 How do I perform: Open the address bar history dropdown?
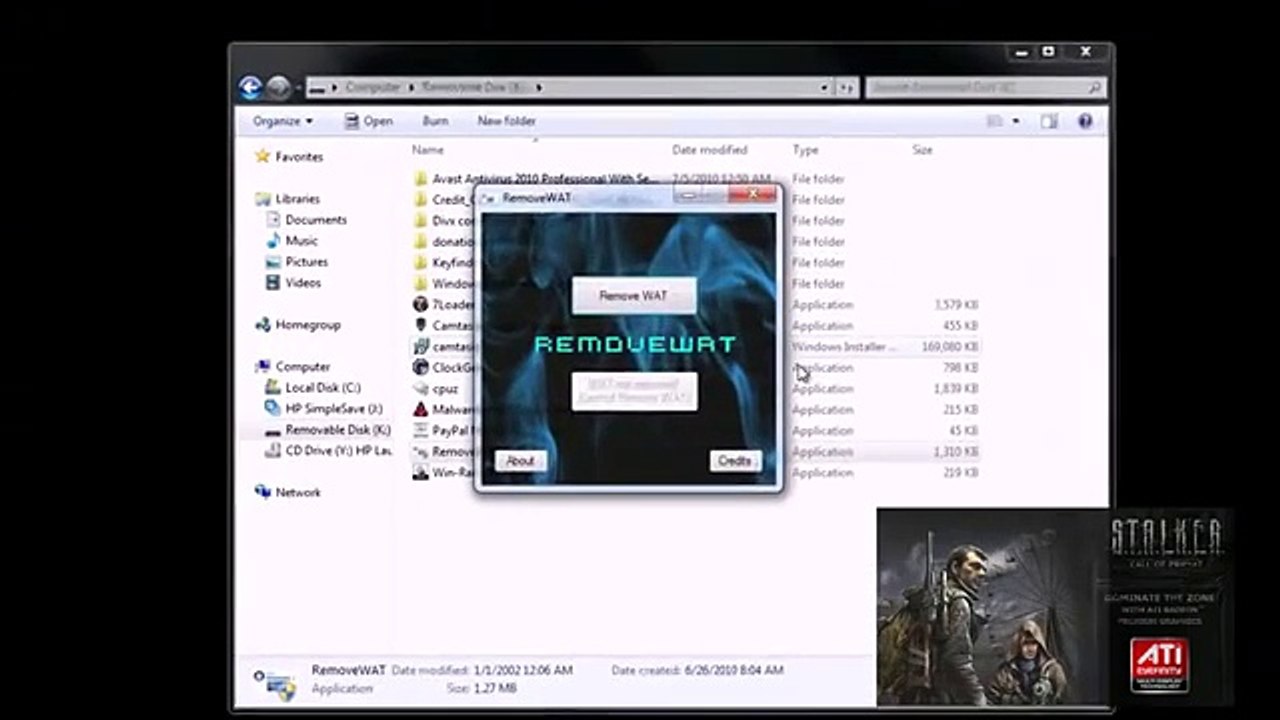pos(824,87)
